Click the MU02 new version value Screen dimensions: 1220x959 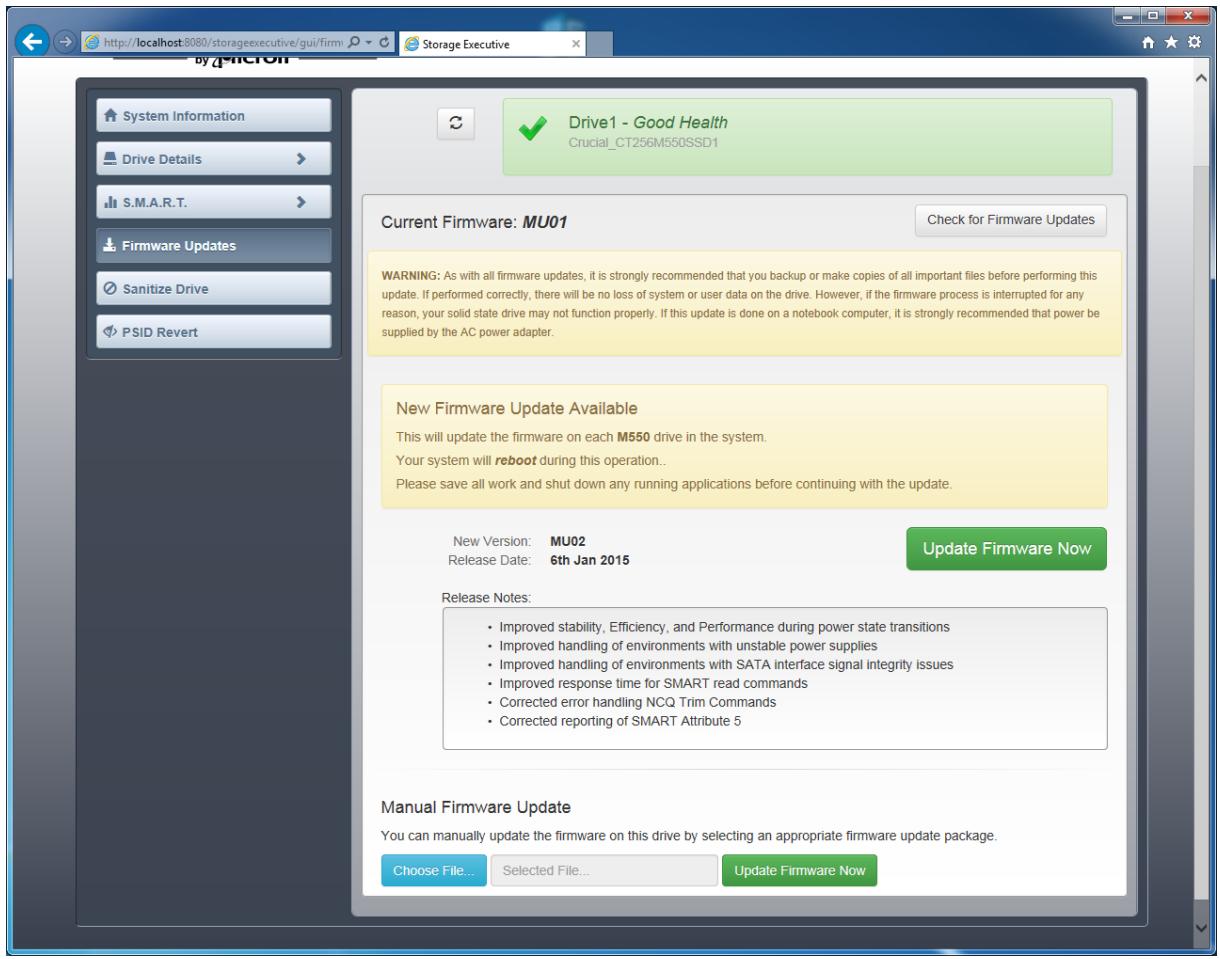click(568, 541)
